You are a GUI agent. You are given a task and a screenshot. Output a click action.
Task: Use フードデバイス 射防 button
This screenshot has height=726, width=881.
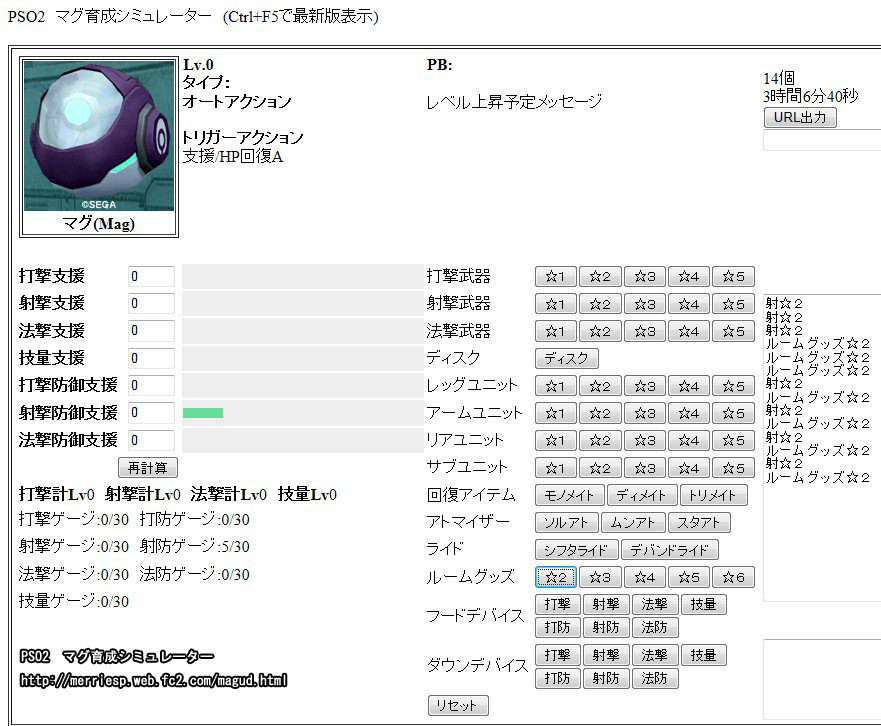click(606, 627)
